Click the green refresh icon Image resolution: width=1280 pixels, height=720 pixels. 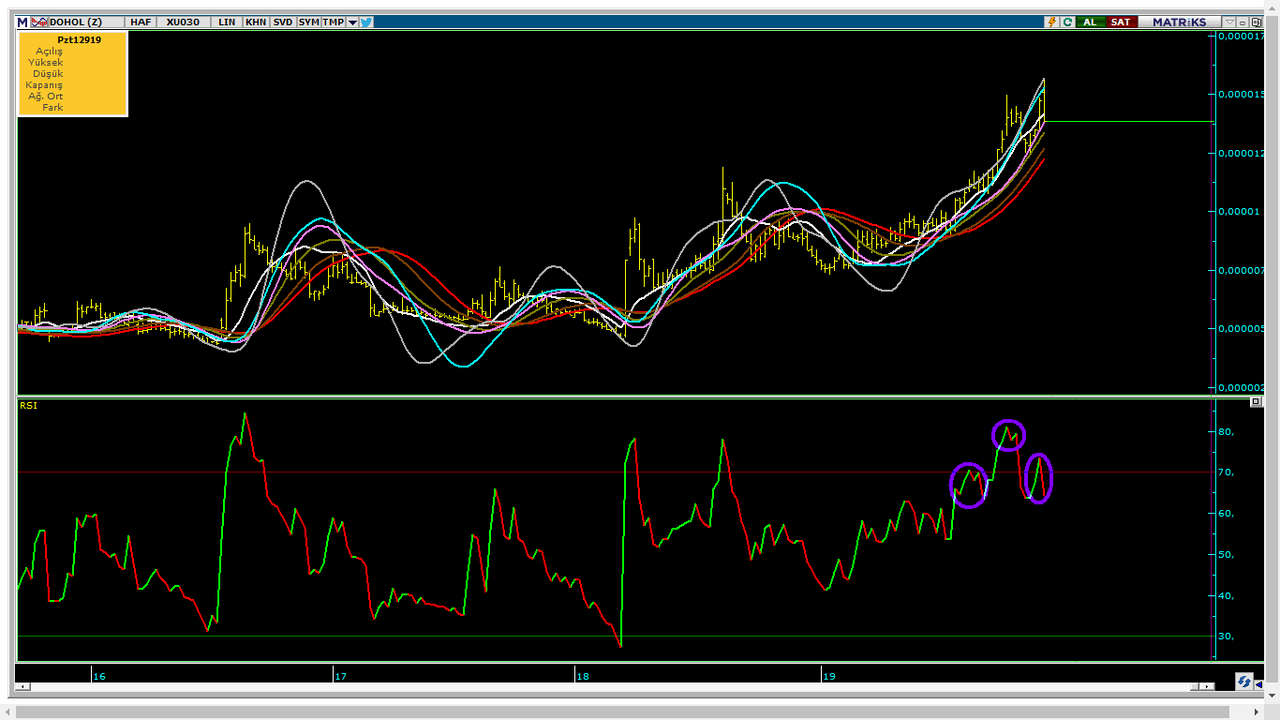tap(1067, 22)
